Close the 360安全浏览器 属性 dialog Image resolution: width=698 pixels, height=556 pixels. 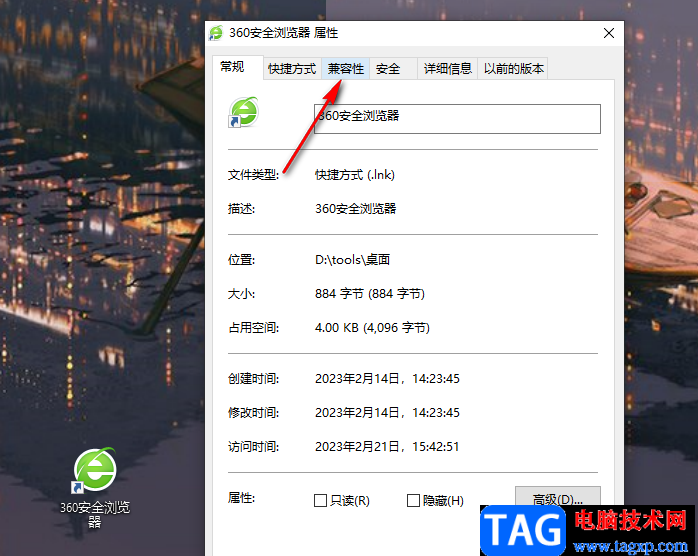609,33
